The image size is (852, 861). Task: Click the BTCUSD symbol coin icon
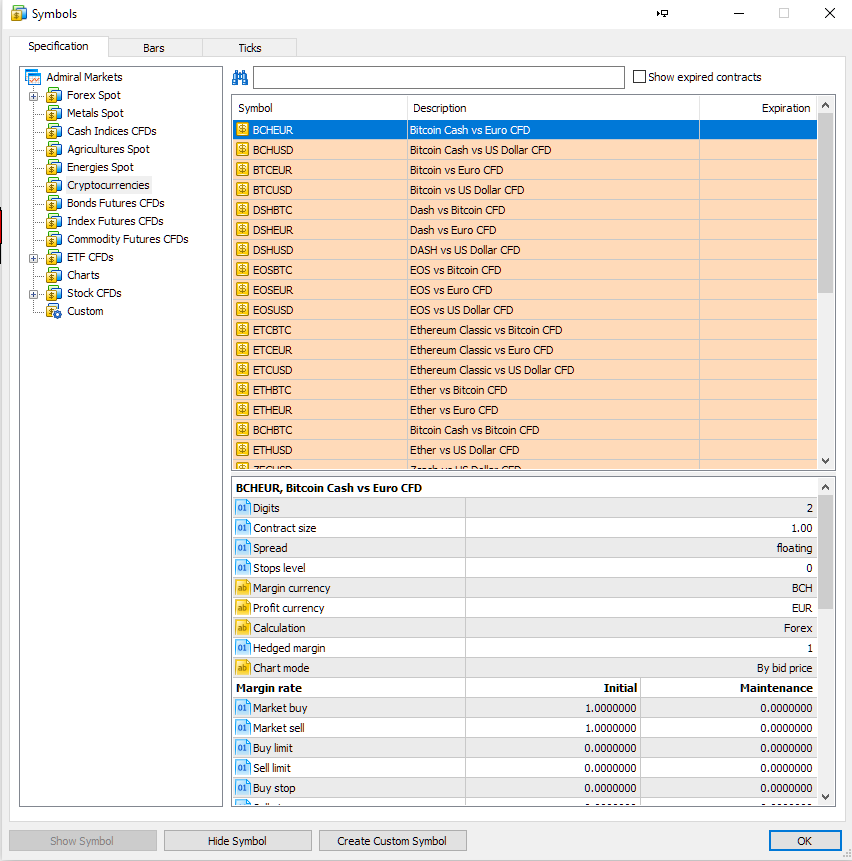click(x=242, y=190)
